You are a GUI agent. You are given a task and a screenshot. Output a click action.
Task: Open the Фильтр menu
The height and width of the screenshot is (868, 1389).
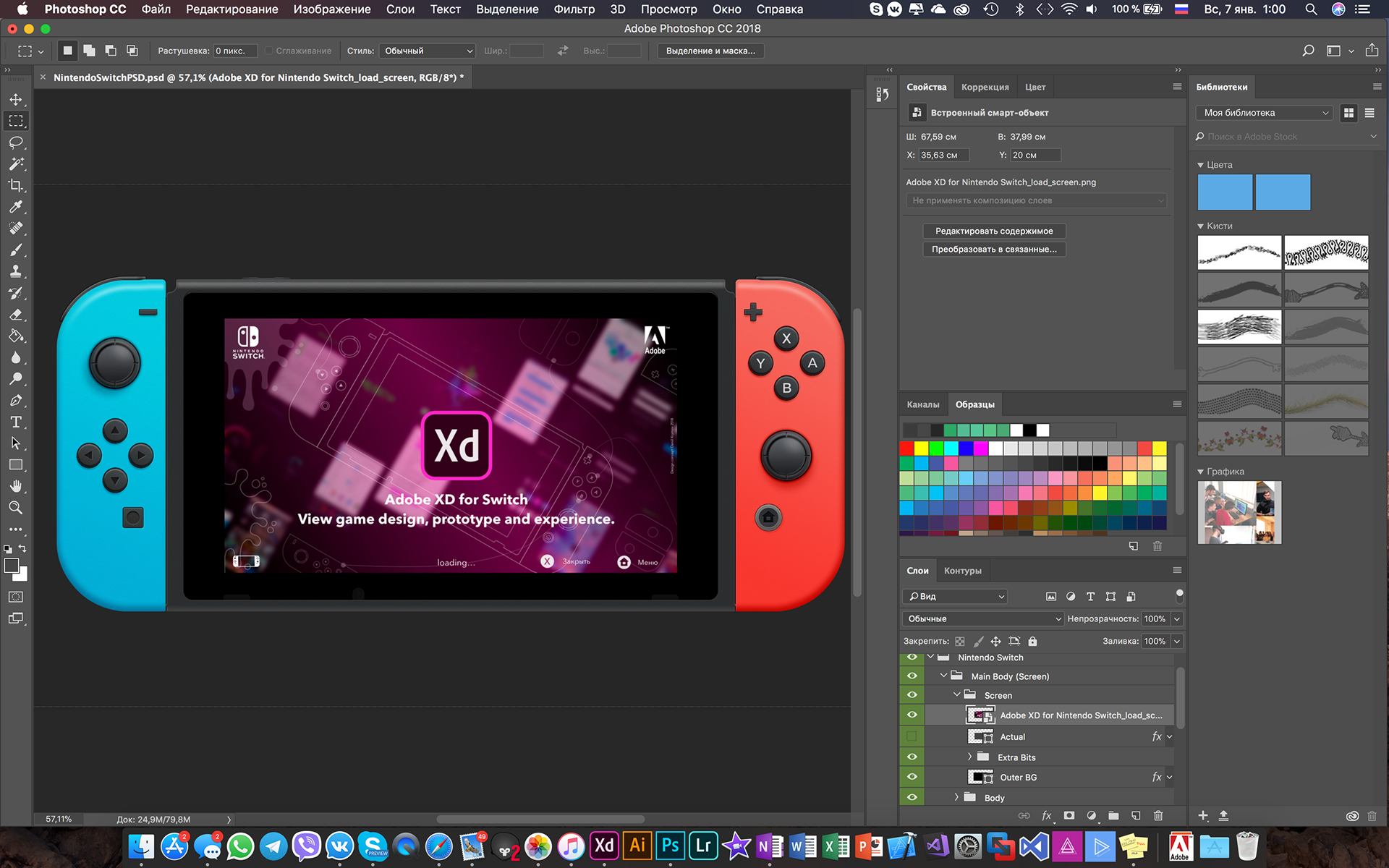(574, 9)
